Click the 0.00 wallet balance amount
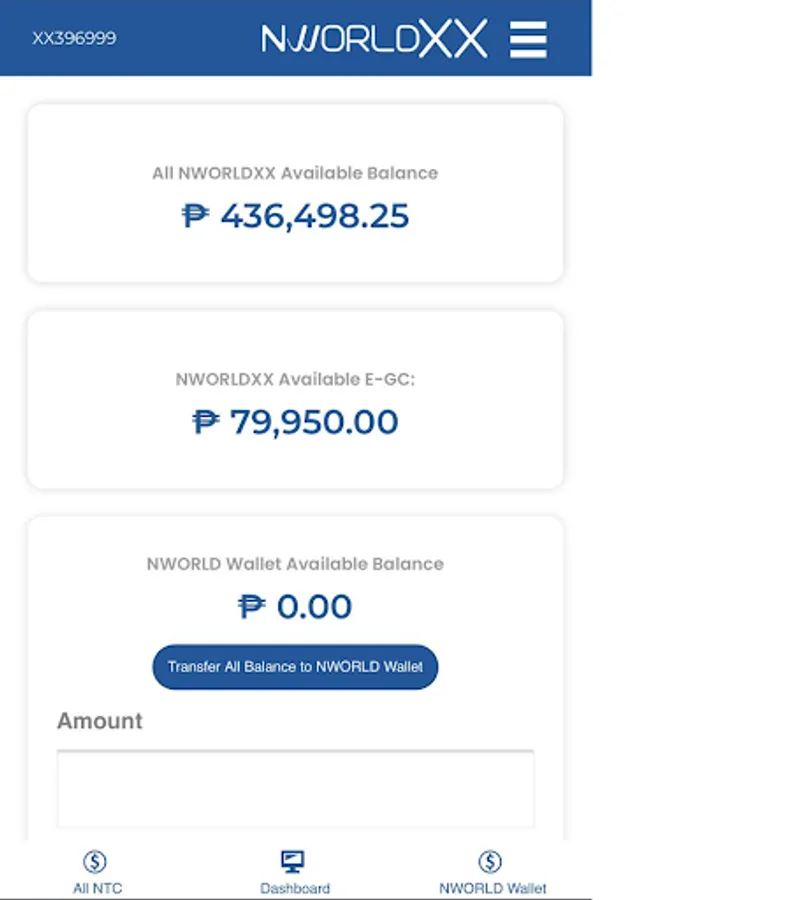This screenshot has width=791, height=900. 315,607
